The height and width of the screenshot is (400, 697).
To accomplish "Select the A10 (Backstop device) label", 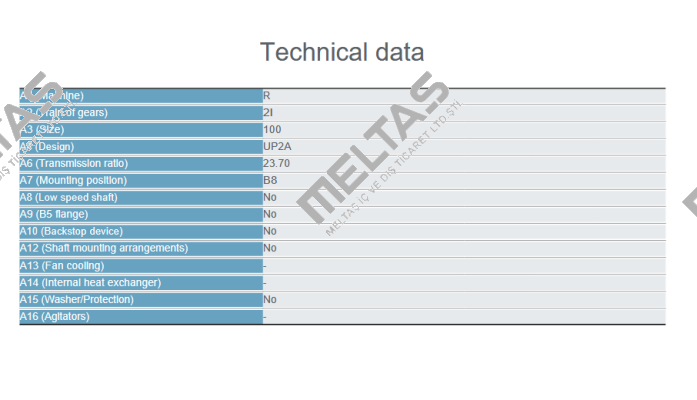I will pos(71,231).
